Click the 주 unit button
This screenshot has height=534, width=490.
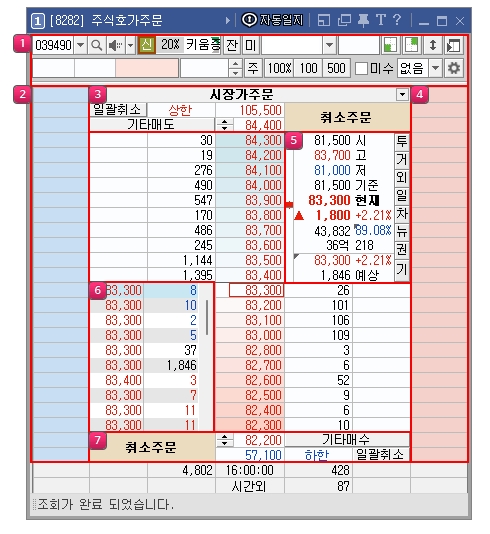point(253,68)
